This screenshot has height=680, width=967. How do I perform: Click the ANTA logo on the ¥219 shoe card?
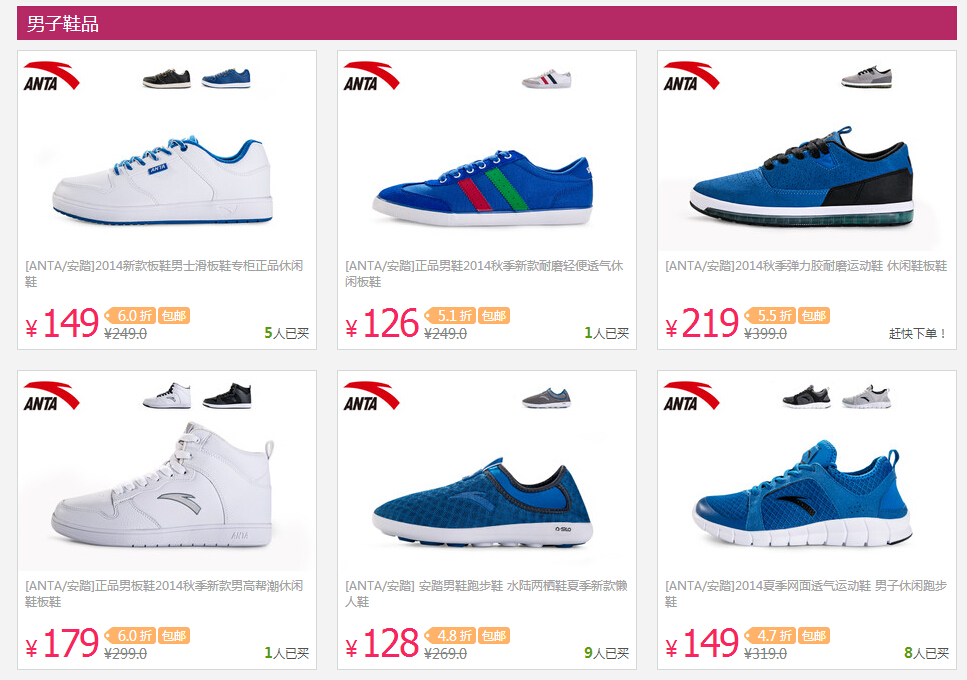(691, 76)
